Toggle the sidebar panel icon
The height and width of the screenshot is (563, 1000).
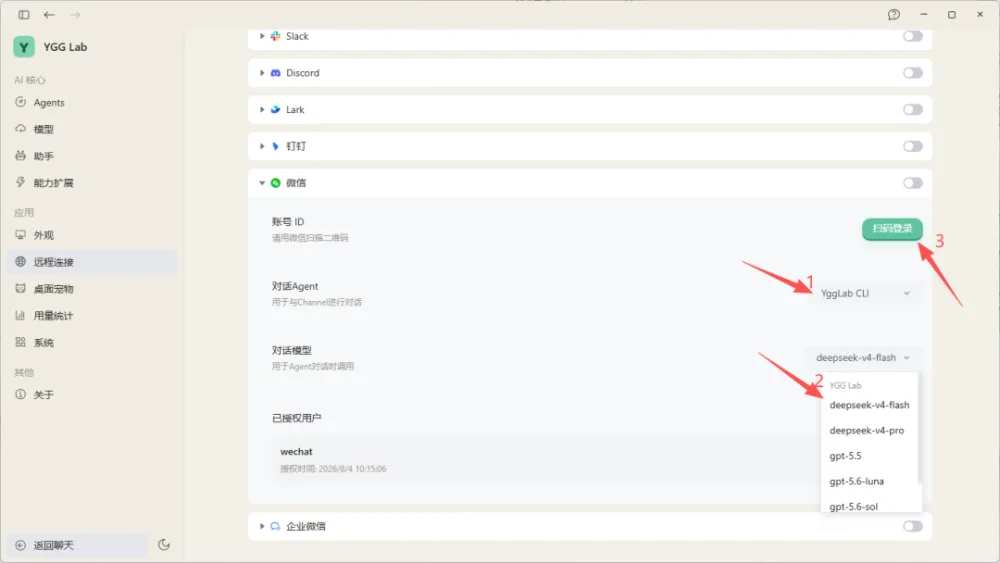click(24, 15)
